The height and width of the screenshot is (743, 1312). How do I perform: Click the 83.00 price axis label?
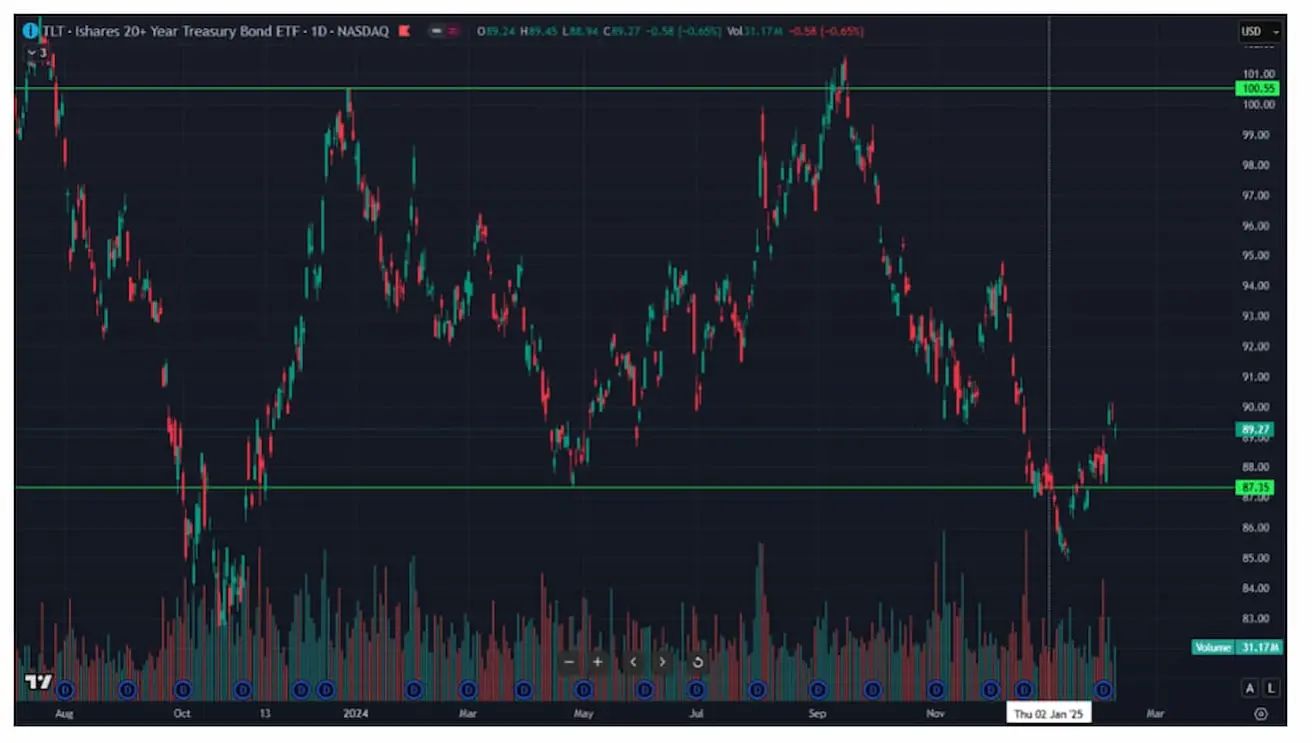point(1258,618)
